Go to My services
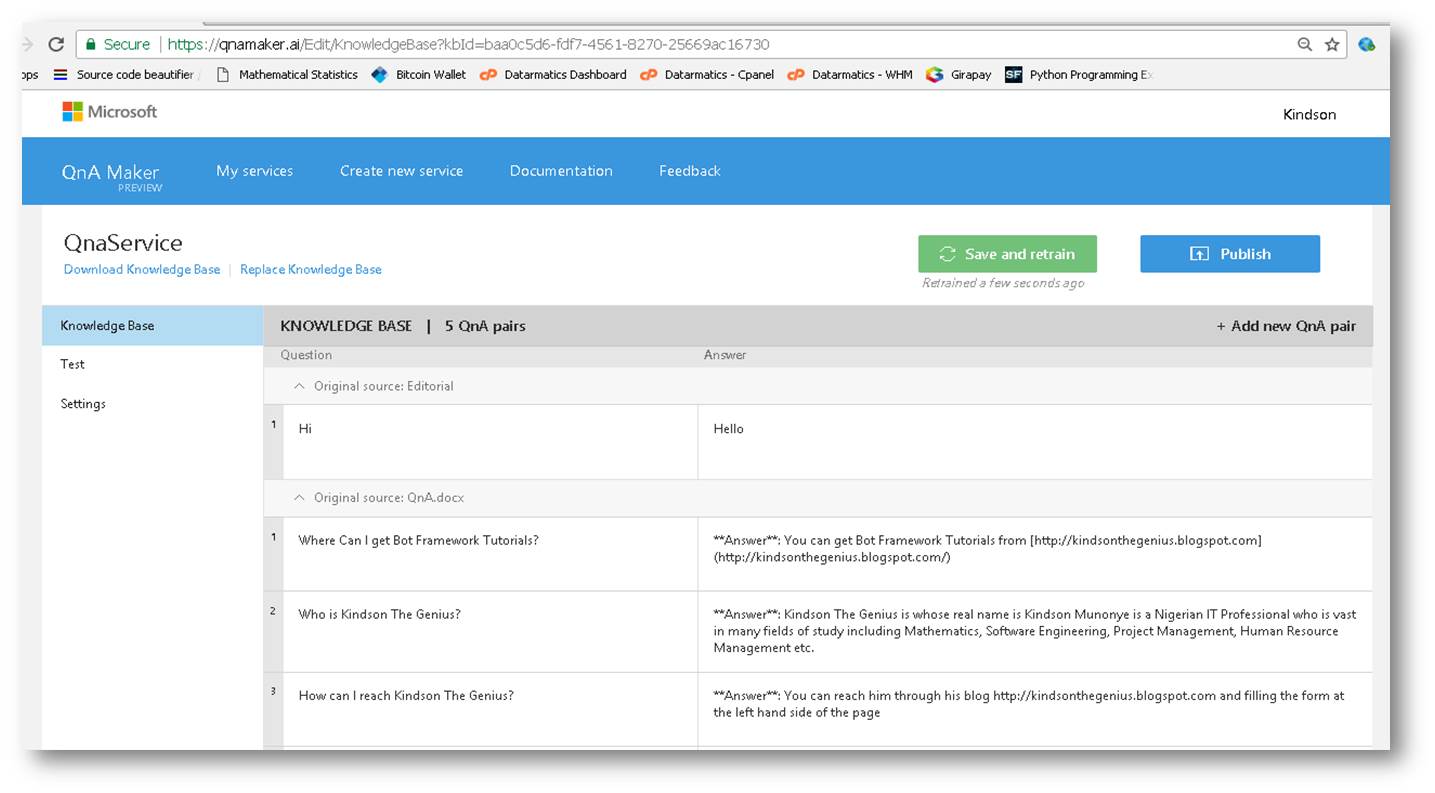This screenshot has width=1435, height=793. 255,171
